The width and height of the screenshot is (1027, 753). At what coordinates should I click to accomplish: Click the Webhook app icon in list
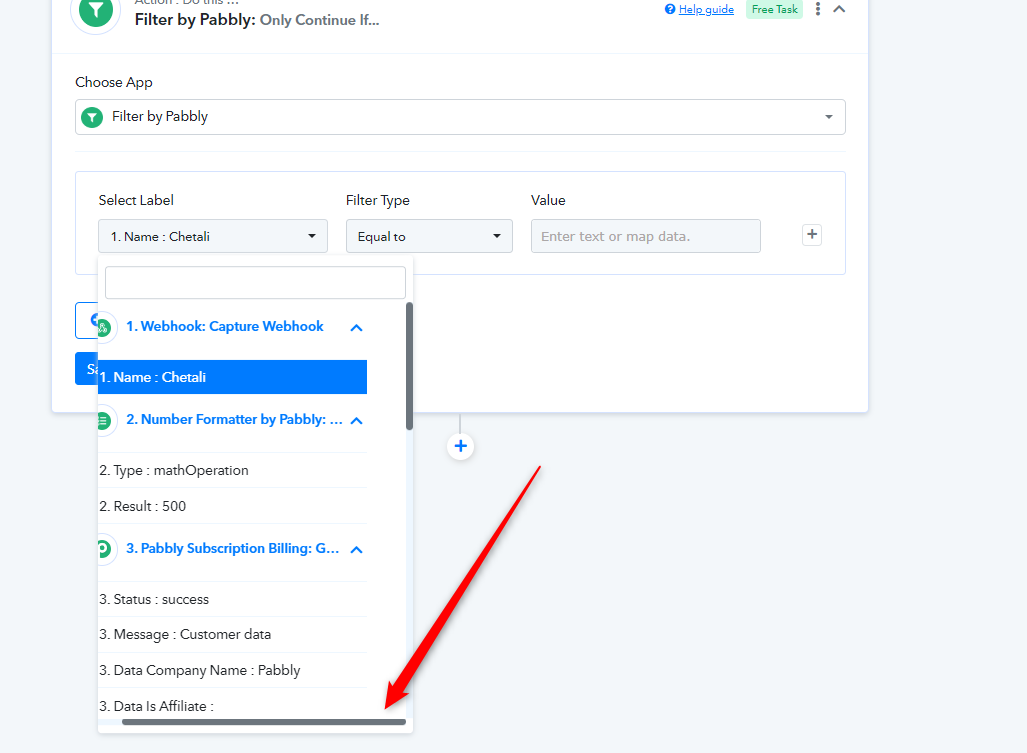(x=105, y=327)
